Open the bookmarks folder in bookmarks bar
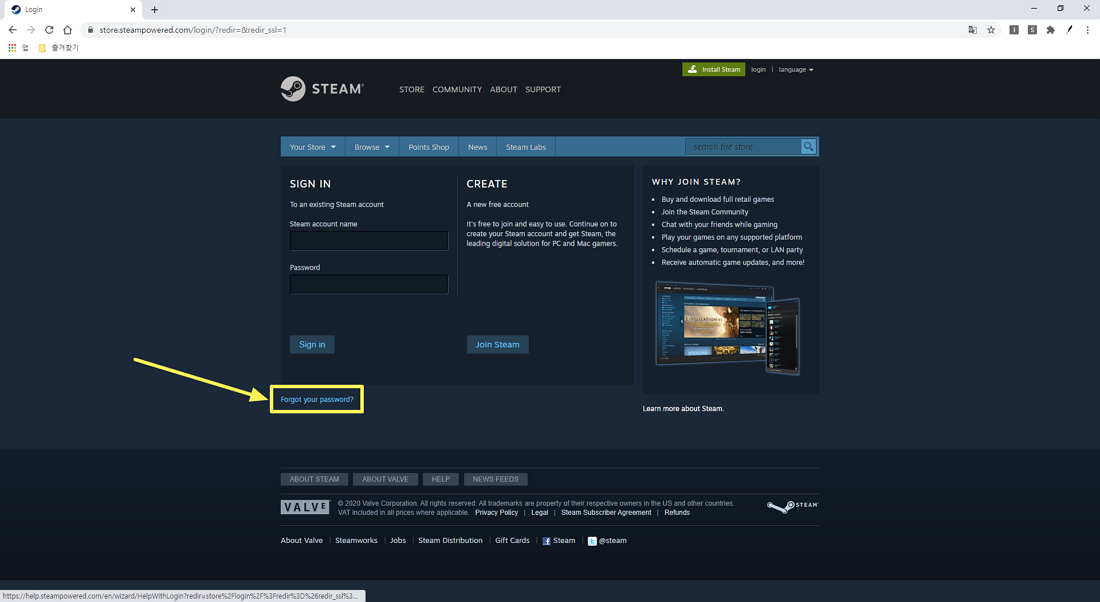Viewport: 1100px width, 602px height. point(58,48)
